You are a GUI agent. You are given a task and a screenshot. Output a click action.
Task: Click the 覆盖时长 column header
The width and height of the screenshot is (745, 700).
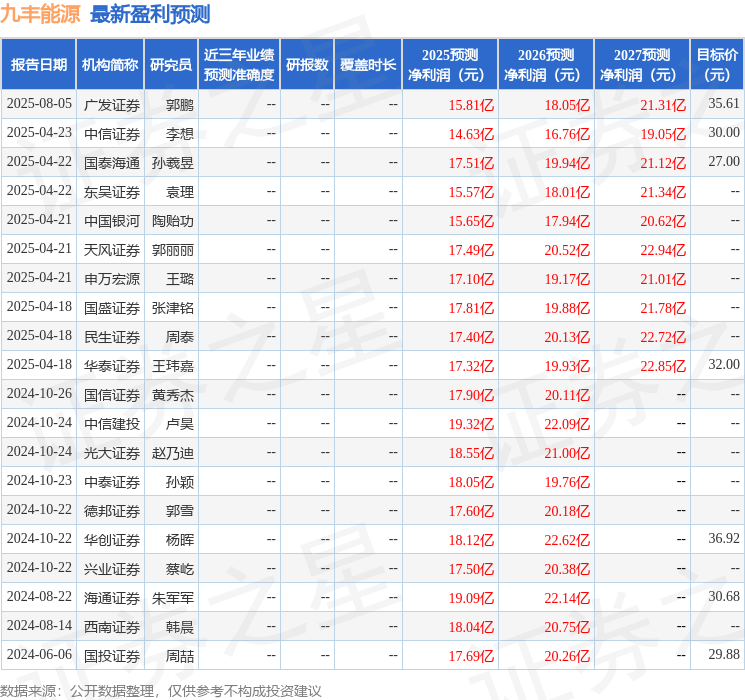(368, 65)
